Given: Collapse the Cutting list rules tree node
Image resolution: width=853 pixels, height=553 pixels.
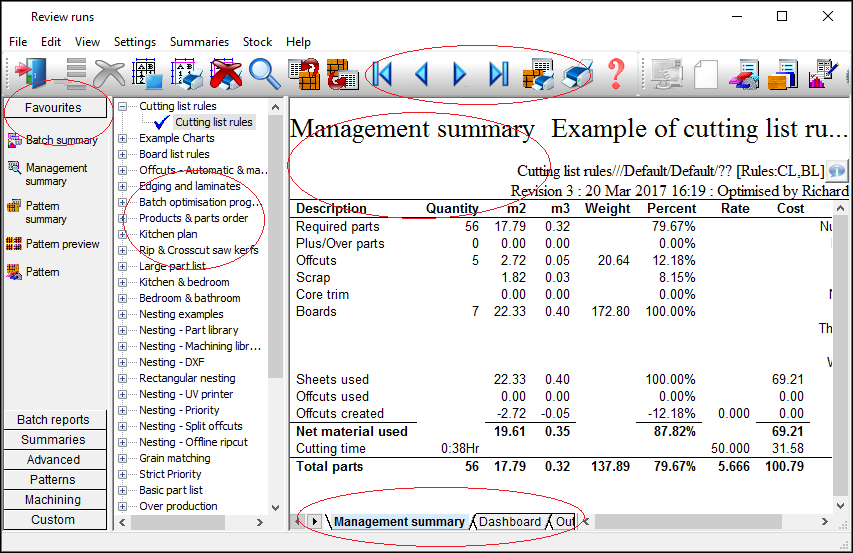Looking at the screenshot, I should tap(123, 107).
